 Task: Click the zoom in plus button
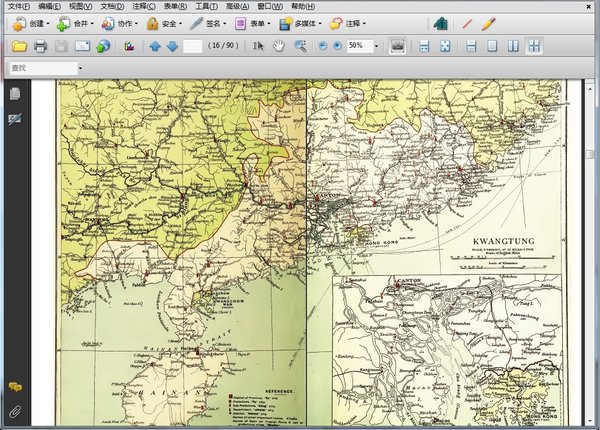[337, 46]
